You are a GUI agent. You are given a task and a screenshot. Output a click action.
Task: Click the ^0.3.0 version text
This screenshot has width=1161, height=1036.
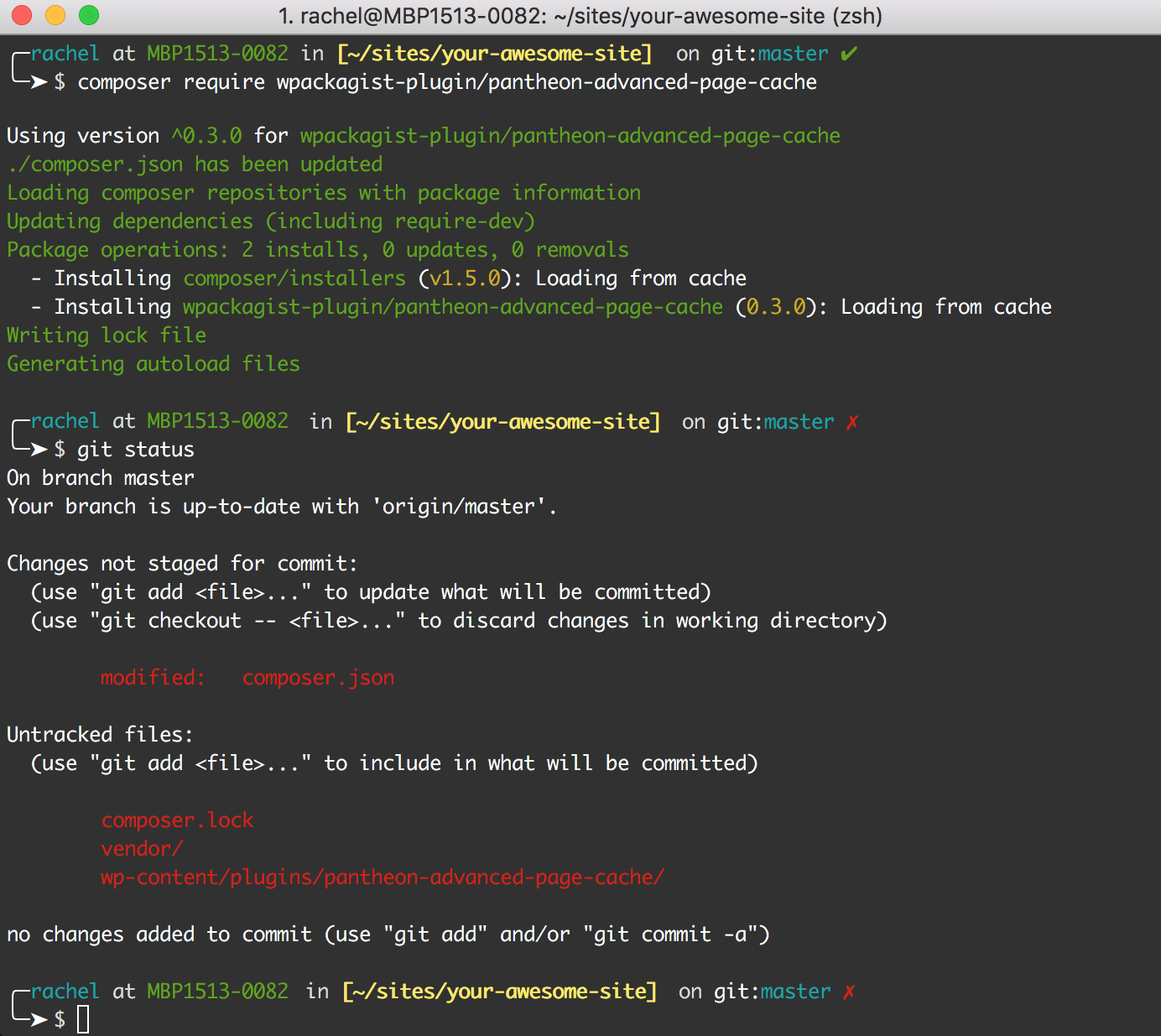[x=207, y=136]
